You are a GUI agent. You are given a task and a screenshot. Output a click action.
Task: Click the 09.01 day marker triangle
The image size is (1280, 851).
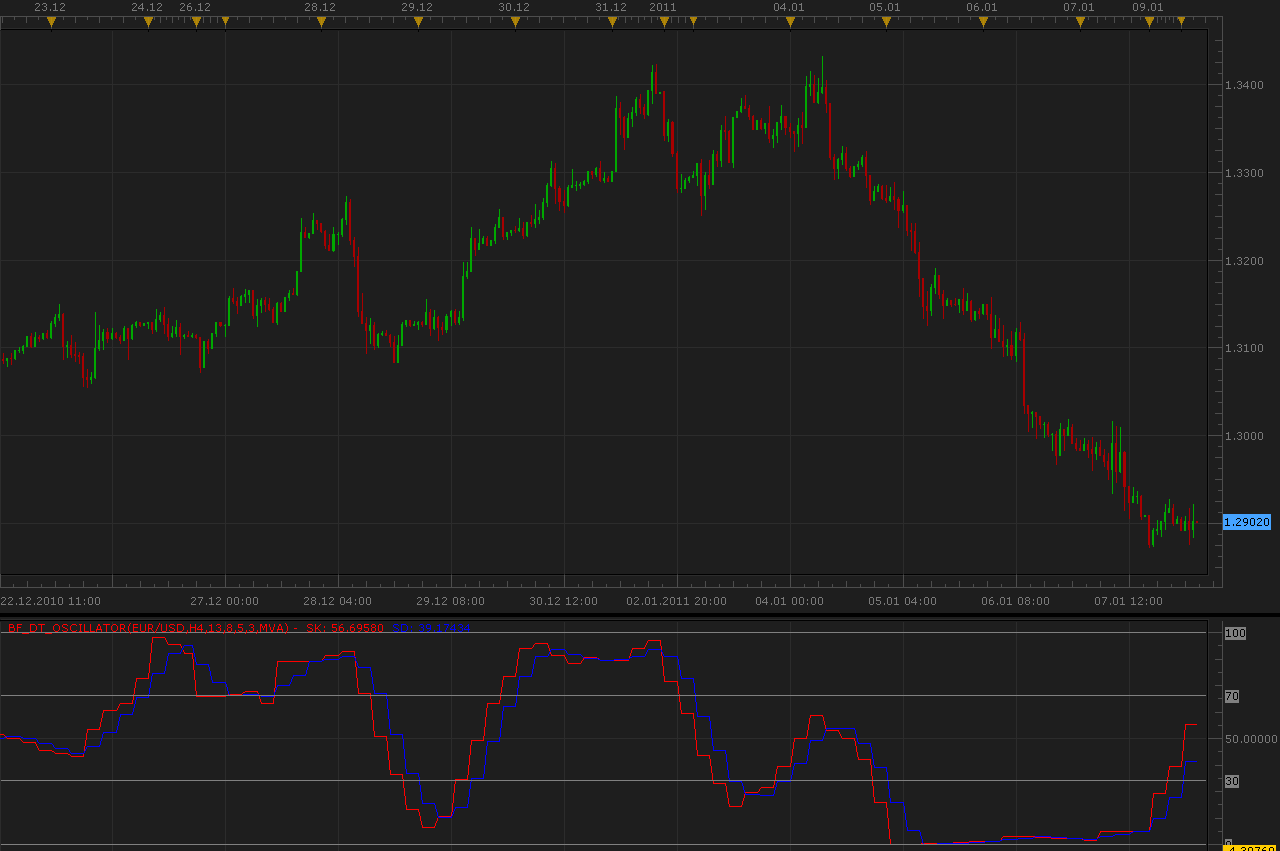1149,21
